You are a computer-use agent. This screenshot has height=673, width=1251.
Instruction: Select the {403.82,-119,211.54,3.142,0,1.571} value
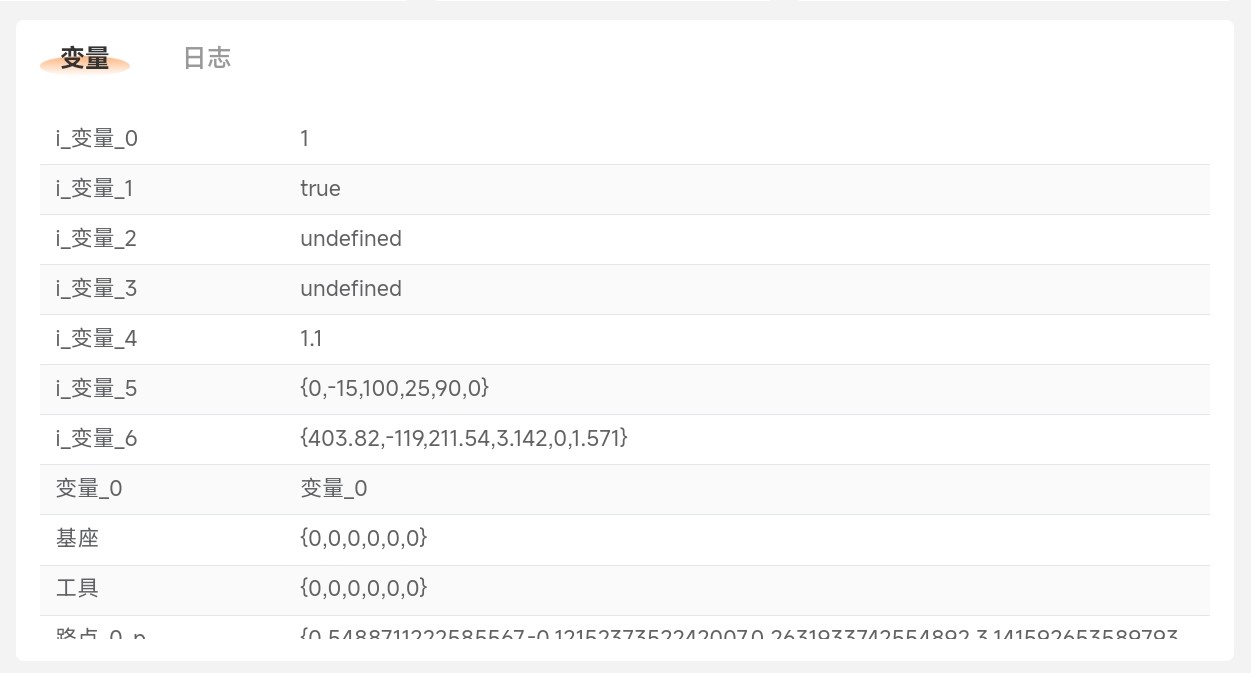point(464,438)
